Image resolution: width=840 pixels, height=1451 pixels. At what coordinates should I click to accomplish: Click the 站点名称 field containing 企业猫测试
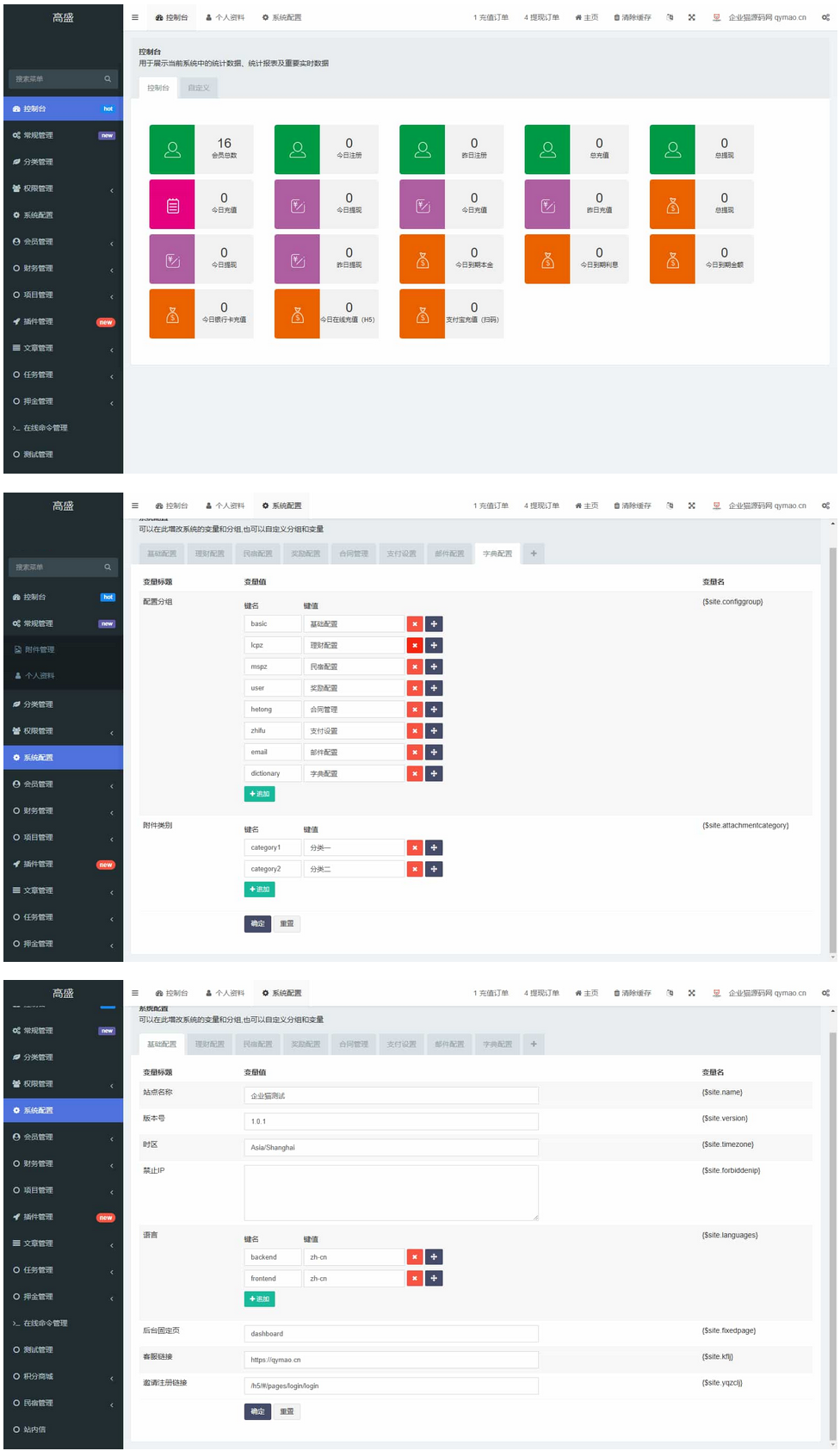point(391,1095)
